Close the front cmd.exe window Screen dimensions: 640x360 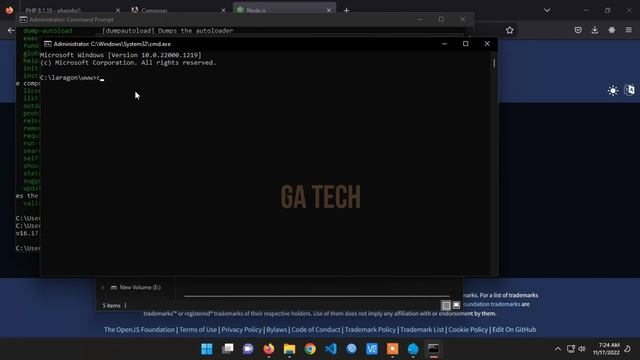487,44
